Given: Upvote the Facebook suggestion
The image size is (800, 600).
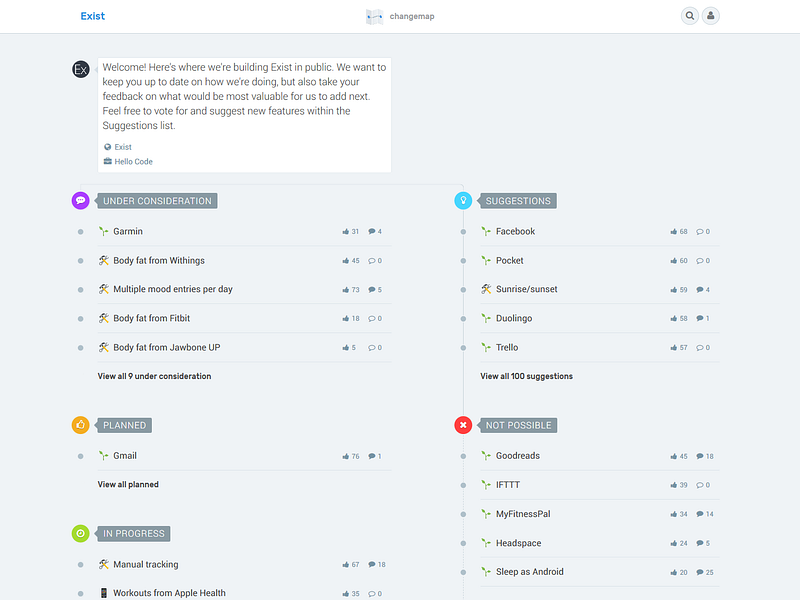Looking at the screenshot, I should pos(674,232).
